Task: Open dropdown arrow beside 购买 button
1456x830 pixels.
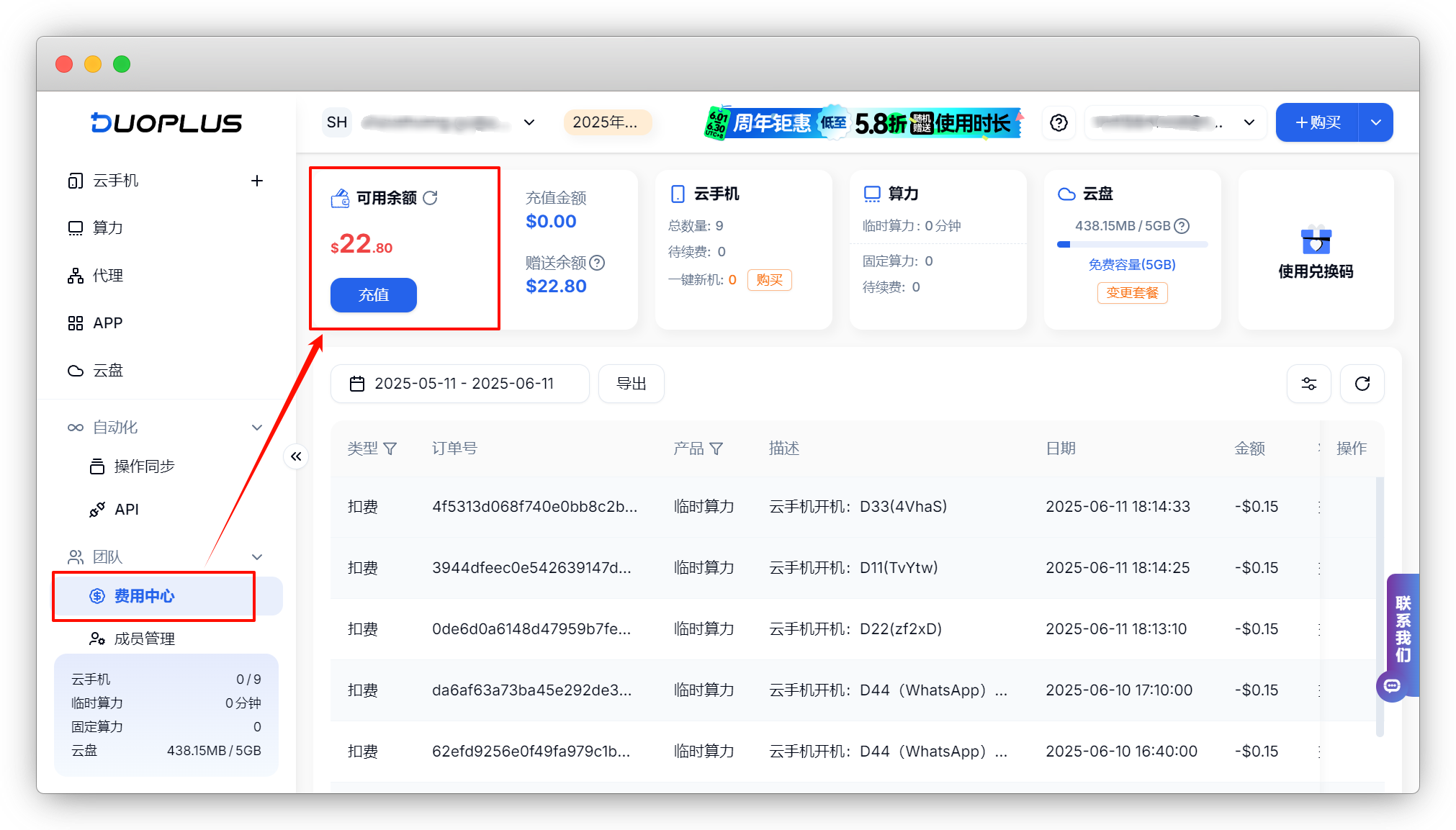Action: (x=1375, y=123)
